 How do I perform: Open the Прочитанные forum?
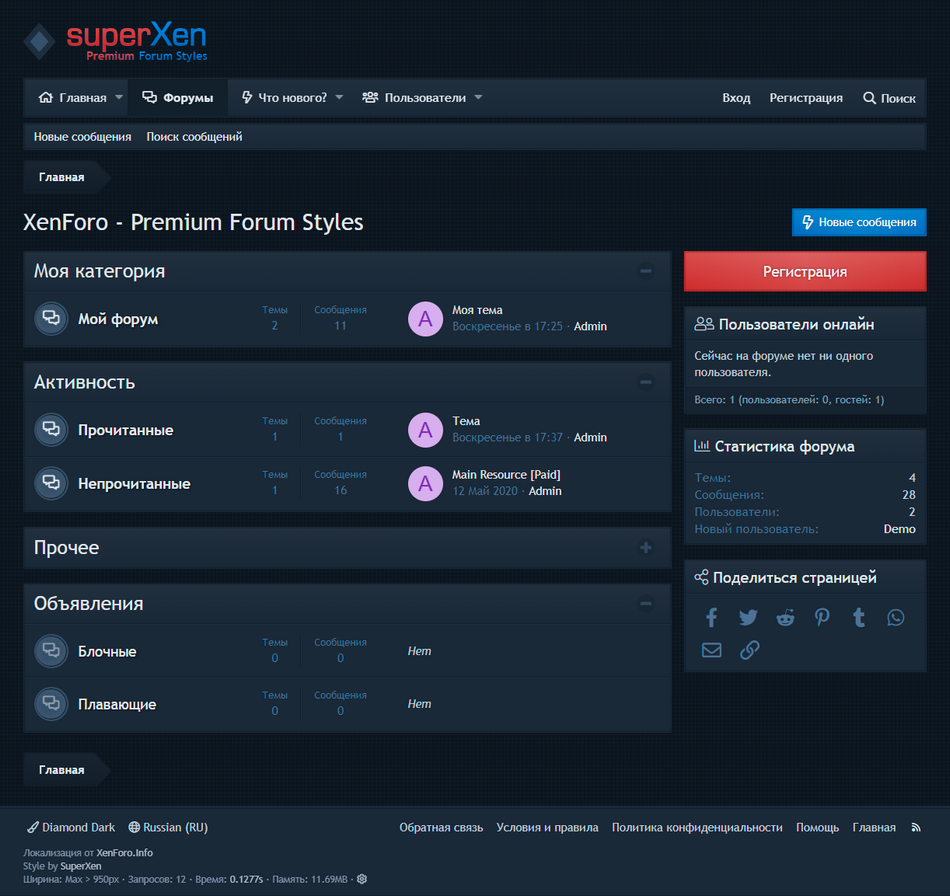click(125, 430)
